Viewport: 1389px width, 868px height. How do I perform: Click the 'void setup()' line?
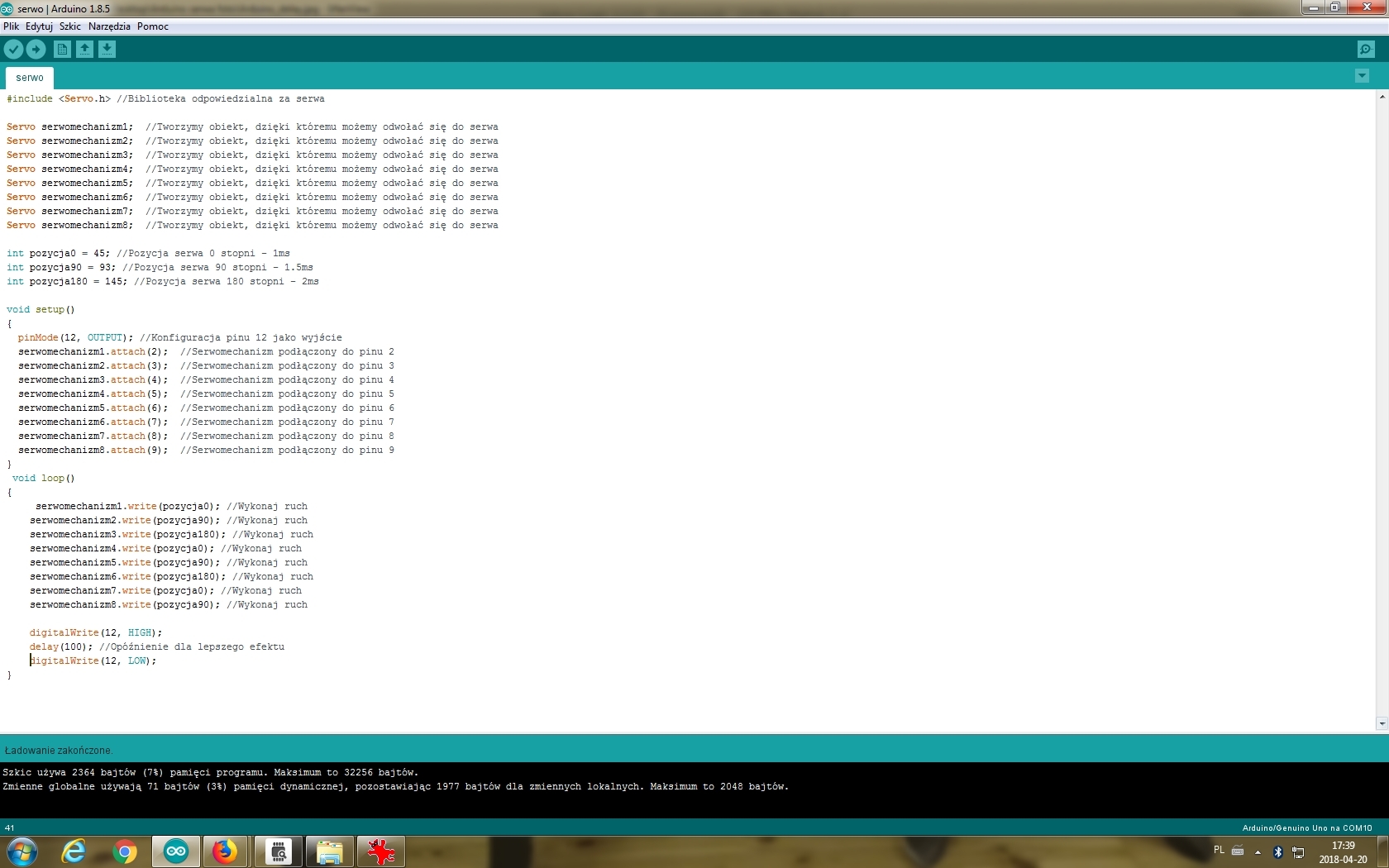41,310
